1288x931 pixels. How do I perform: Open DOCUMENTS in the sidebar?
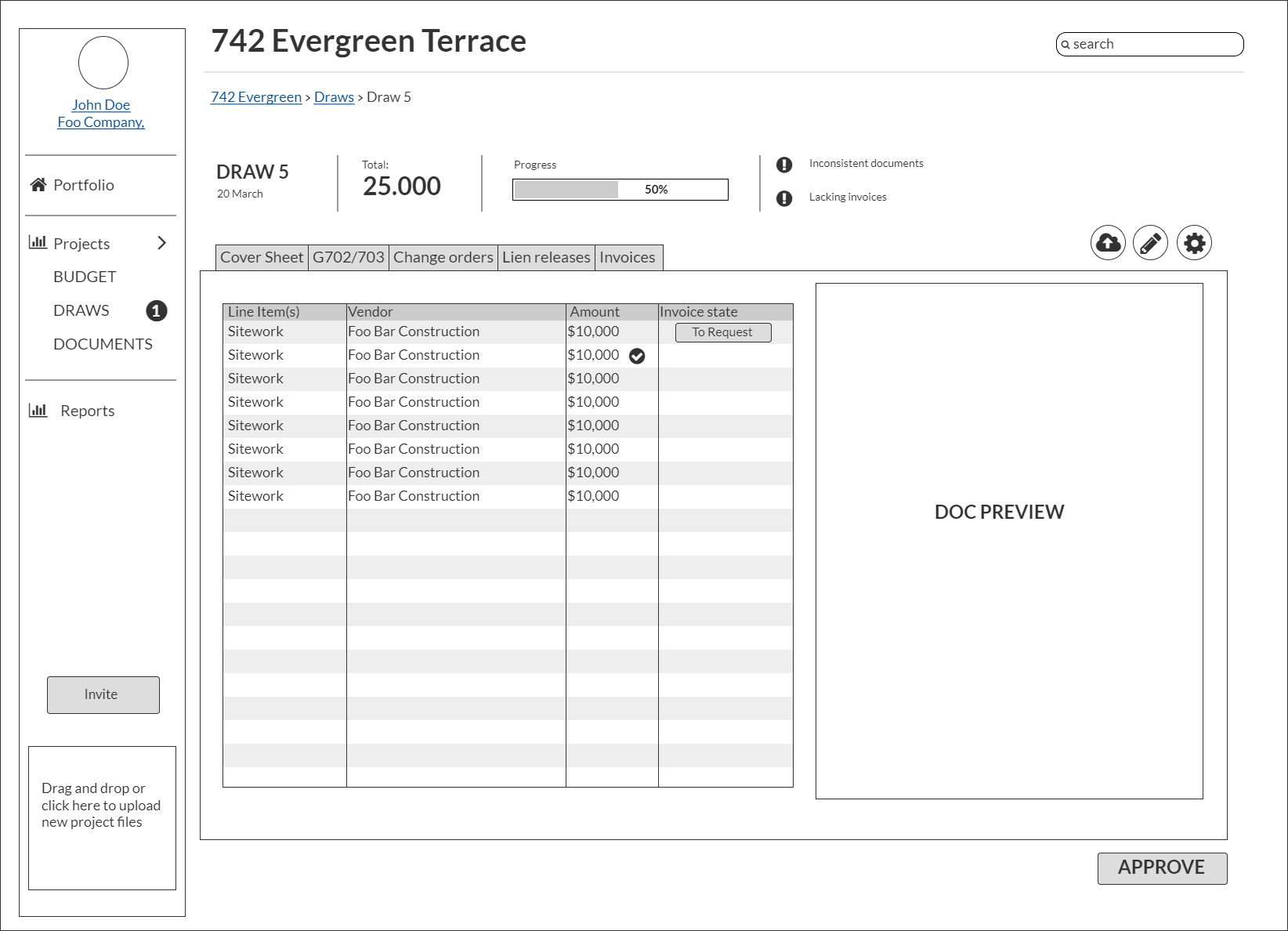pyautogui.click(x=103, y=344)
